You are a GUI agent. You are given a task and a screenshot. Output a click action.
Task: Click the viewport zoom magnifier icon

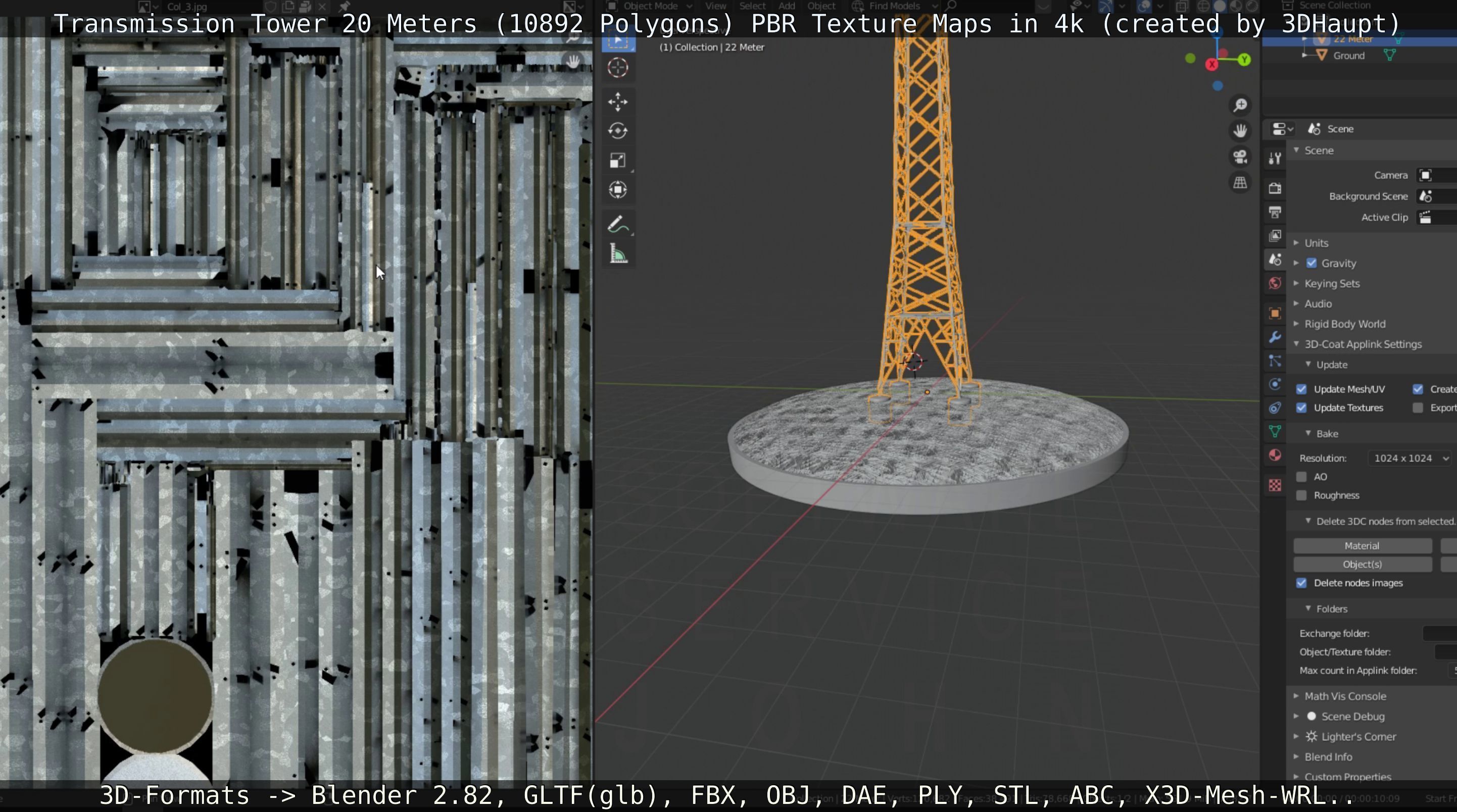point(1240,105)
